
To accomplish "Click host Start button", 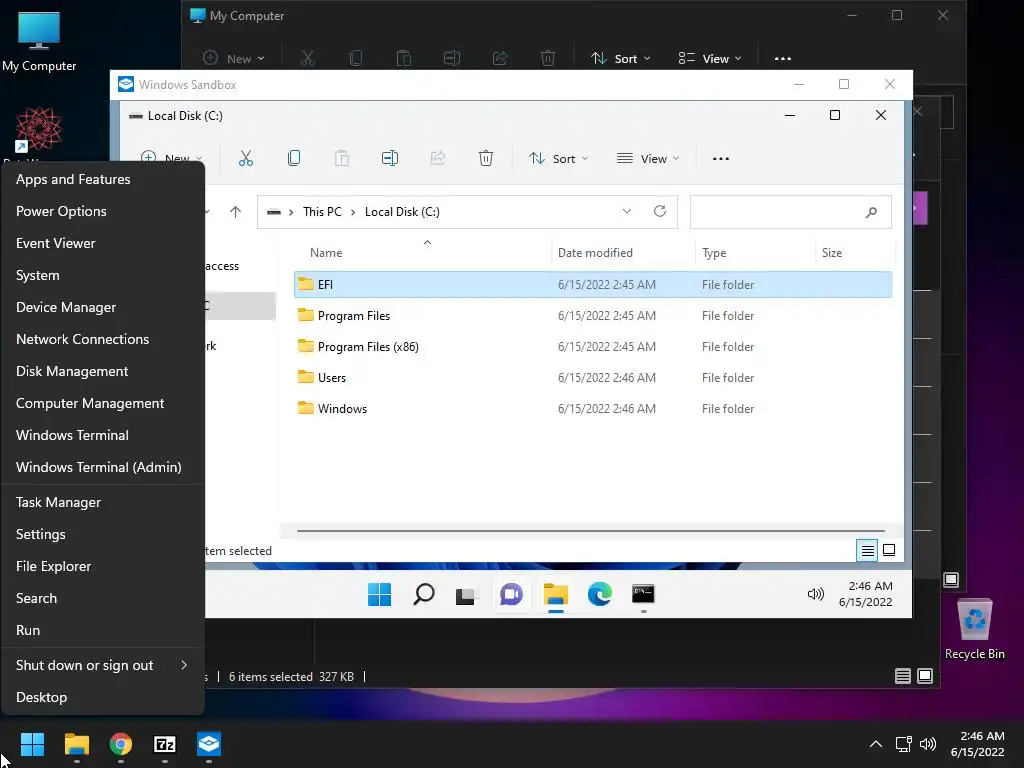I will pyautogui.click(x=32, y=744).
